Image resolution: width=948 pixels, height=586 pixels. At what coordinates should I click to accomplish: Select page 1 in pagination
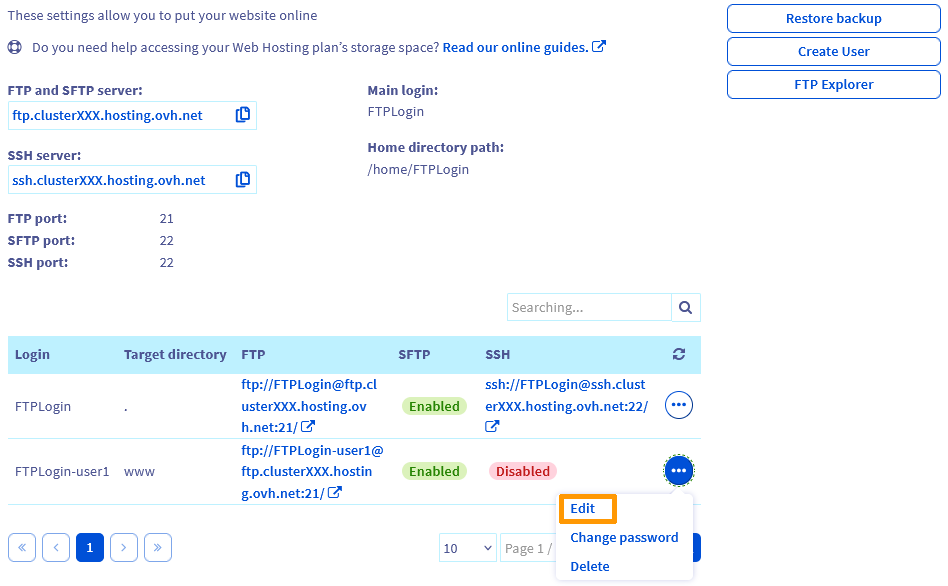click(x=90, y=547)
